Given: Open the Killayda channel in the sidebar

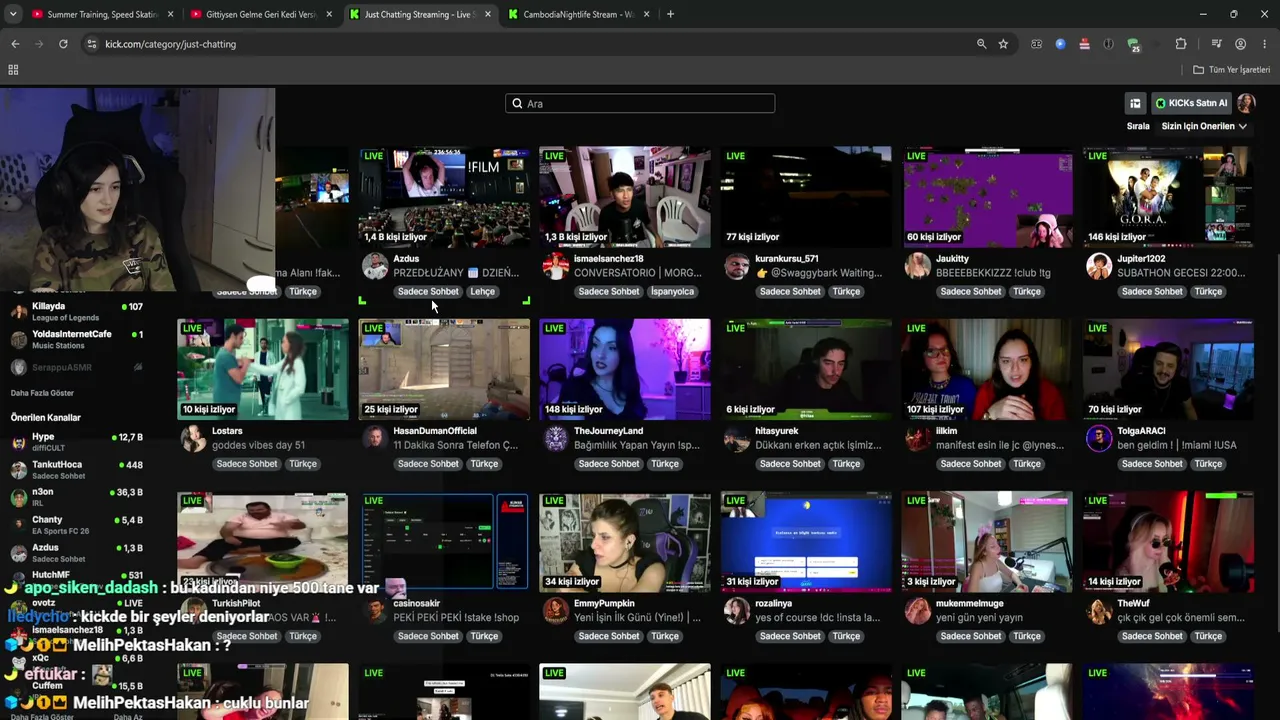Looking at the screenshot, I should pos(76,312).
